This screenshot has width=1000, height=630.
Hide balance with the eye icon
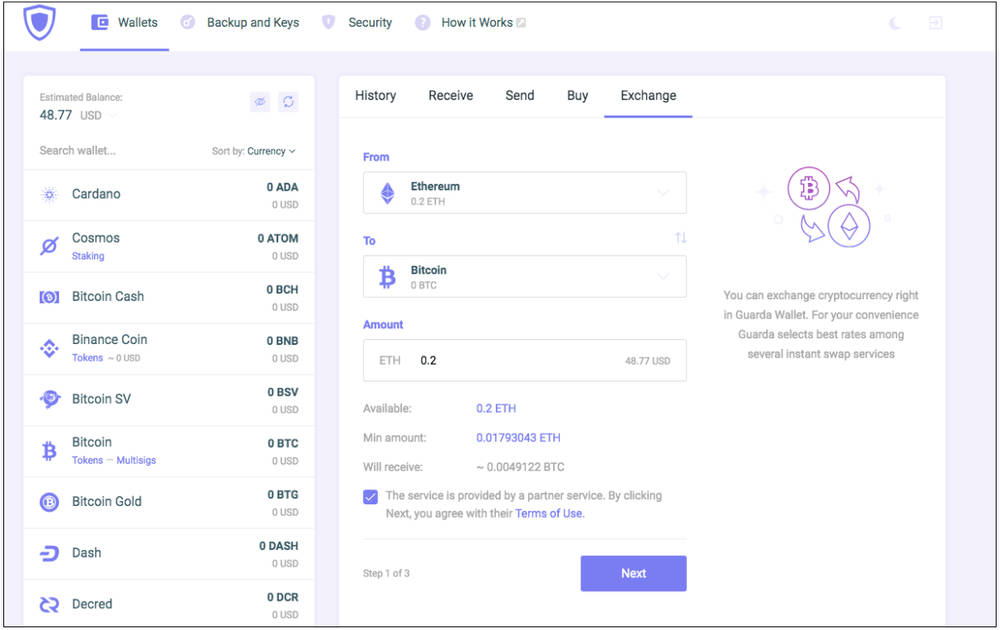point(260,101)
